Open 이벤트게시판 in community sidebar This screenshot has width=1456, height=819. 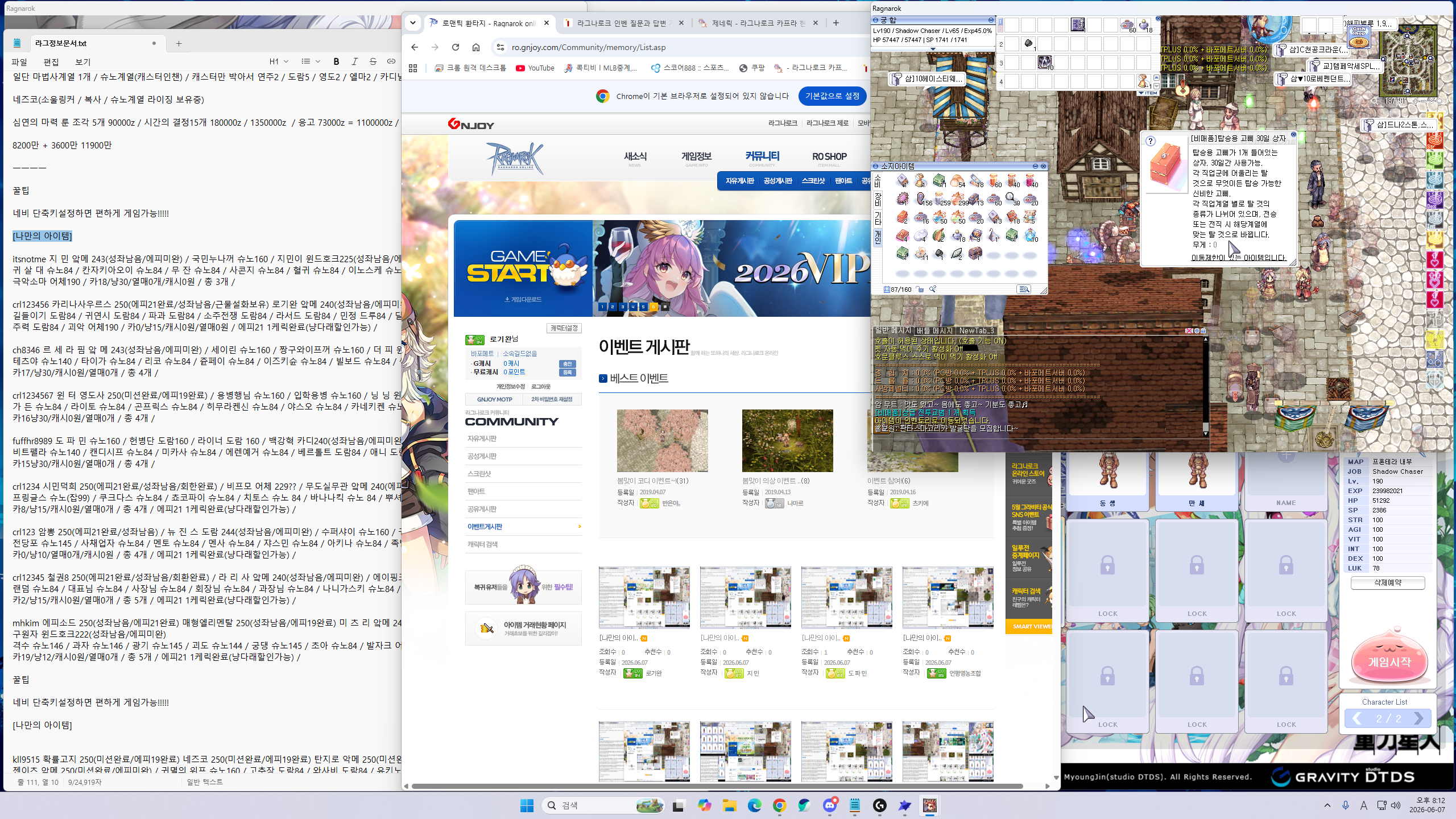click(523, 527)
